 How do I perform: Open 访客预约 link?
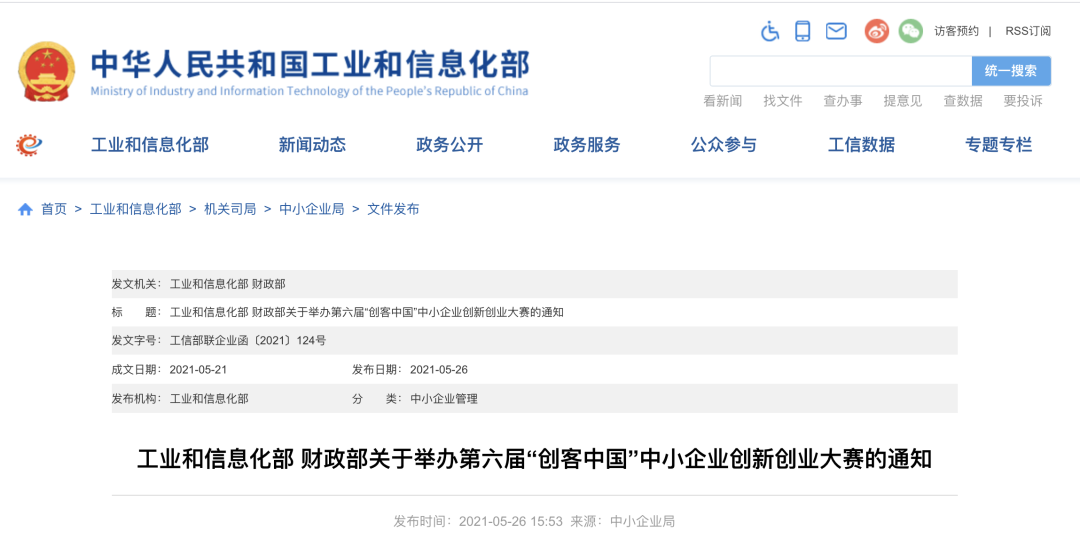point(956,31)
